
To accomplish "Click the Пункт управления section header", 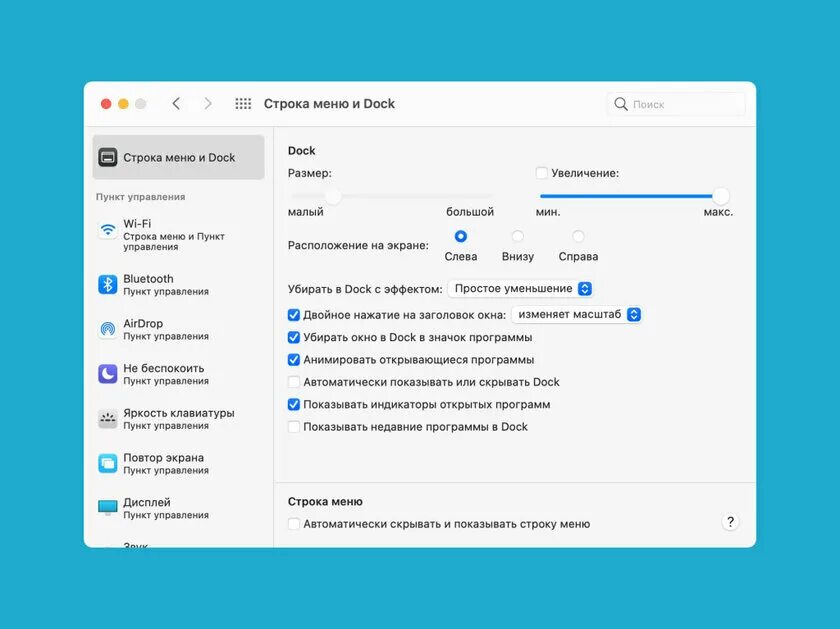I will click(140, 197).
